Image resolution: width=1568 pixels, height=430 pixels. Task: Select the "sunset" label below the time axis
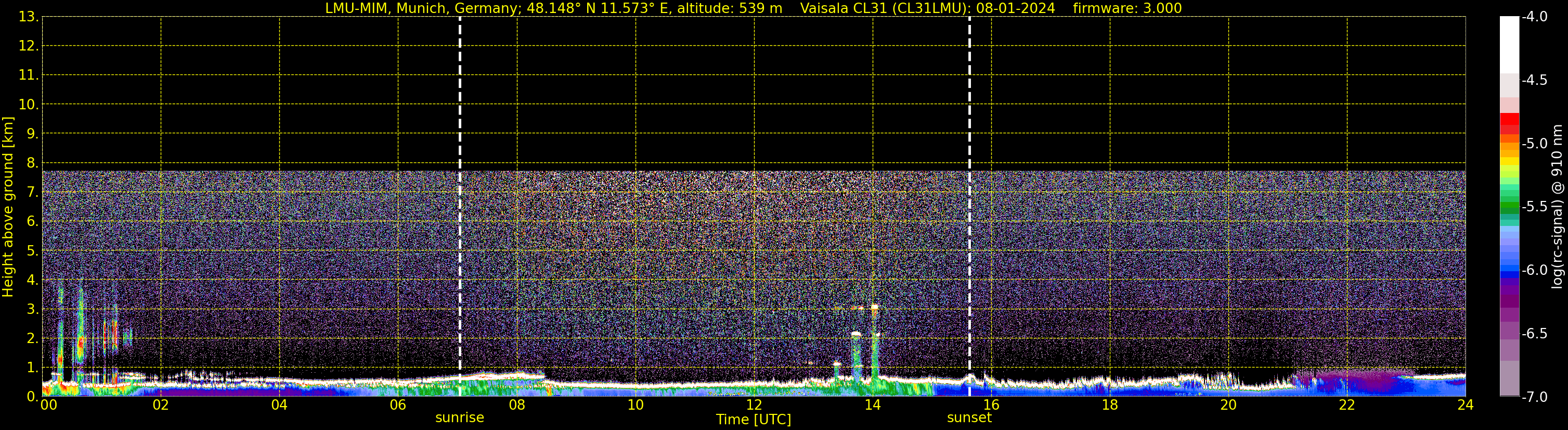point(969,418)
